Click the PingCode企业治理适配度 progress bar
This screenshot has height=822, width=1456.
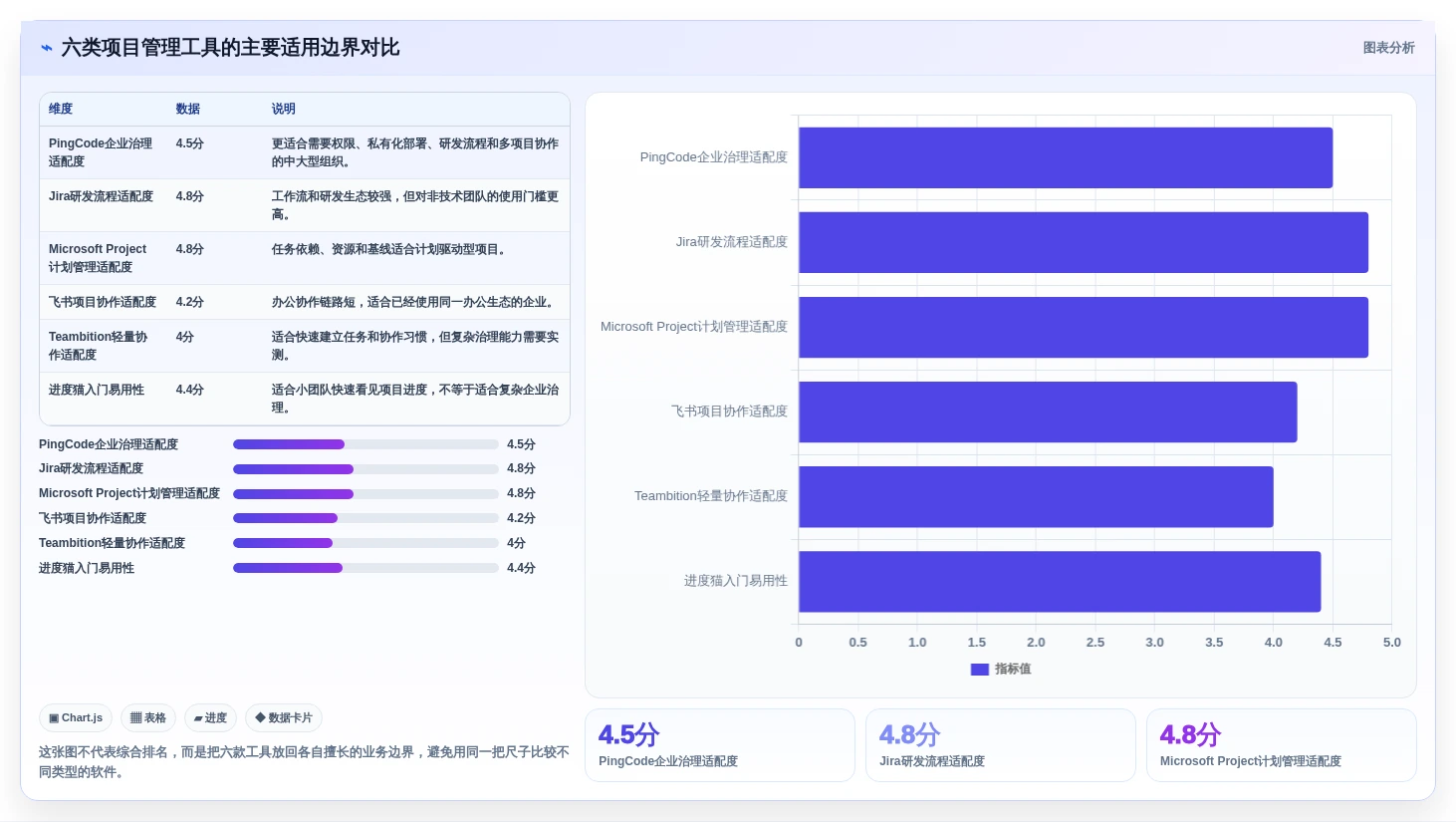[x=365, y=444]
